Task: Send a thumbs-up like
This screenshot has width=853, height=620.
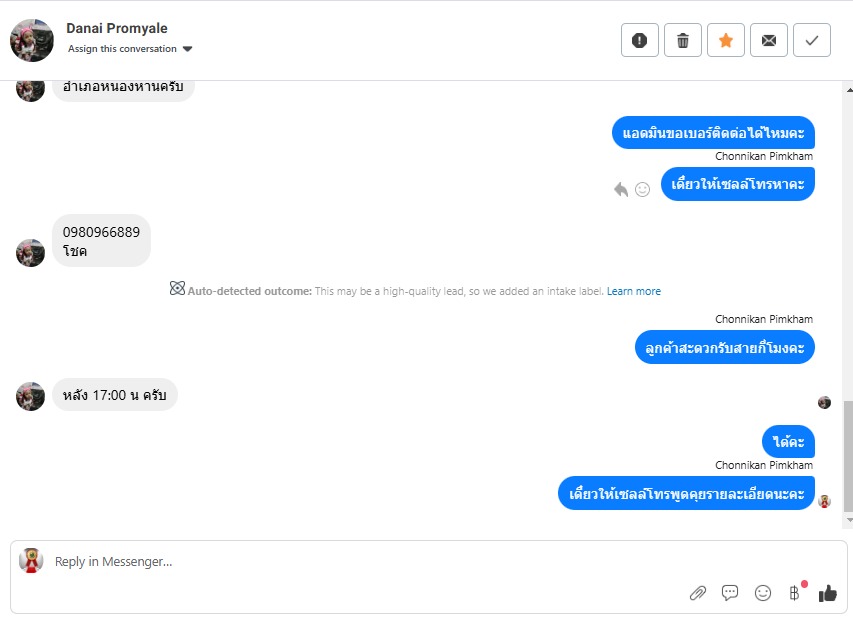Action: [828, 593]
